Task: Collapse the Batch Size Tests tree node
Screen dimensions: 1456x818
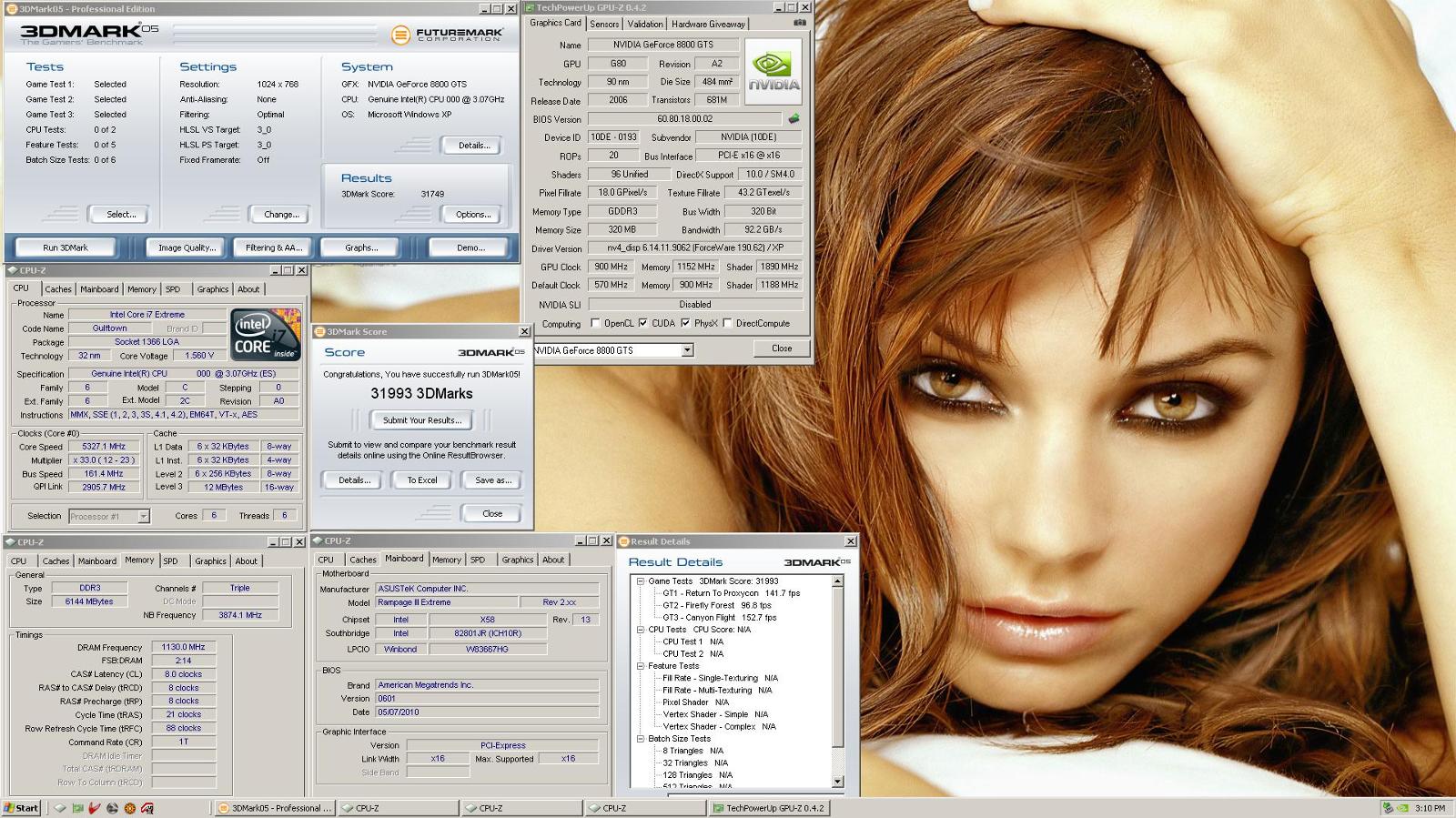Action: click(x=640, y=738)
